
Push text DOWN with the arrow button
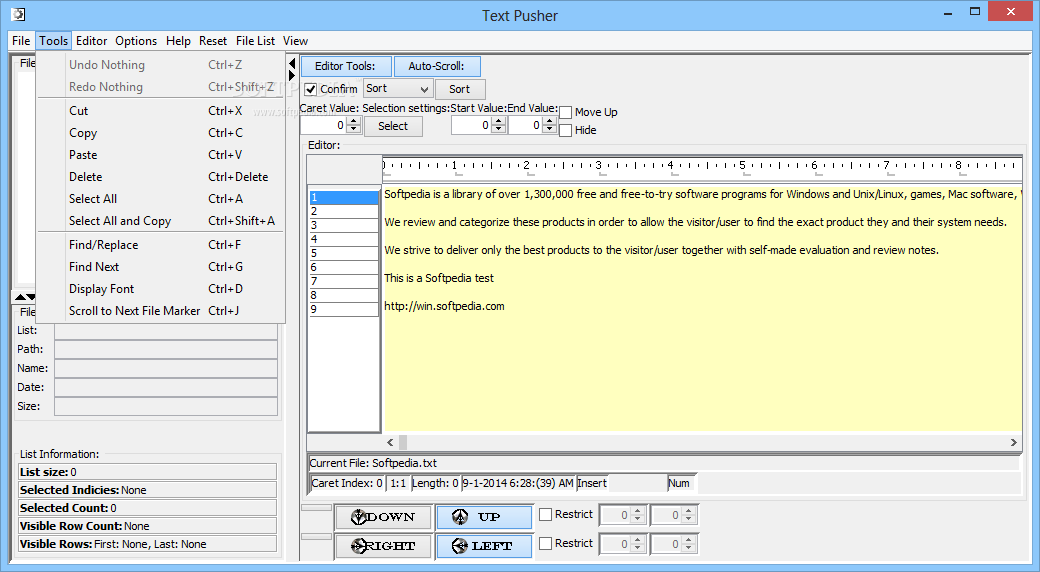pyautogui.click(x=383, y=517)
